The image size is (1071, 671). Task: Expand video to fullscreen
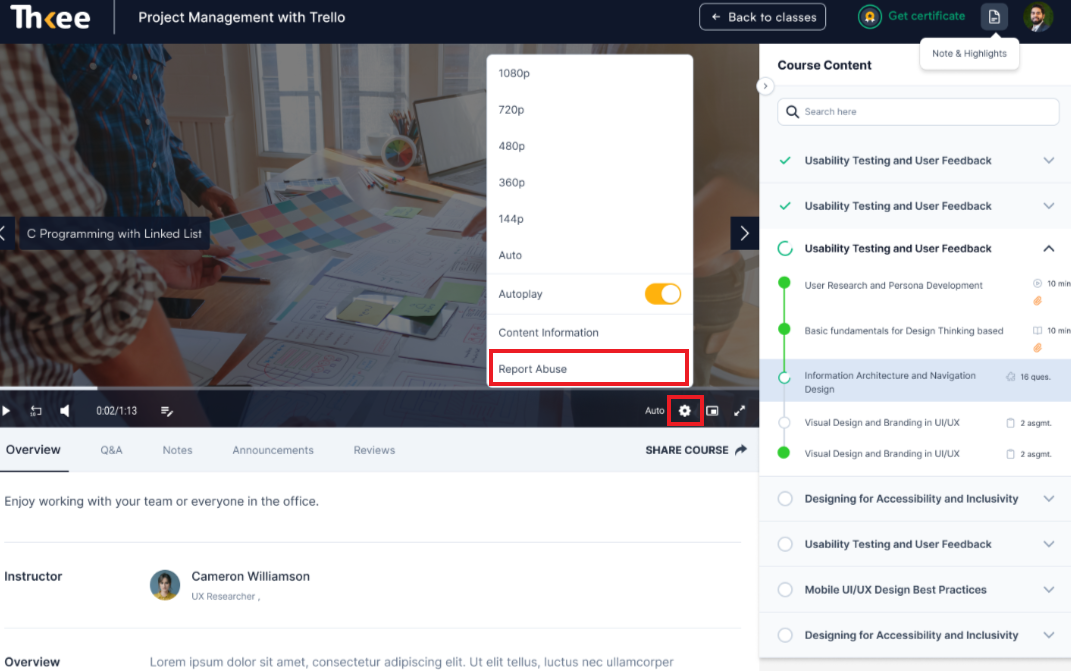[740, 411]
